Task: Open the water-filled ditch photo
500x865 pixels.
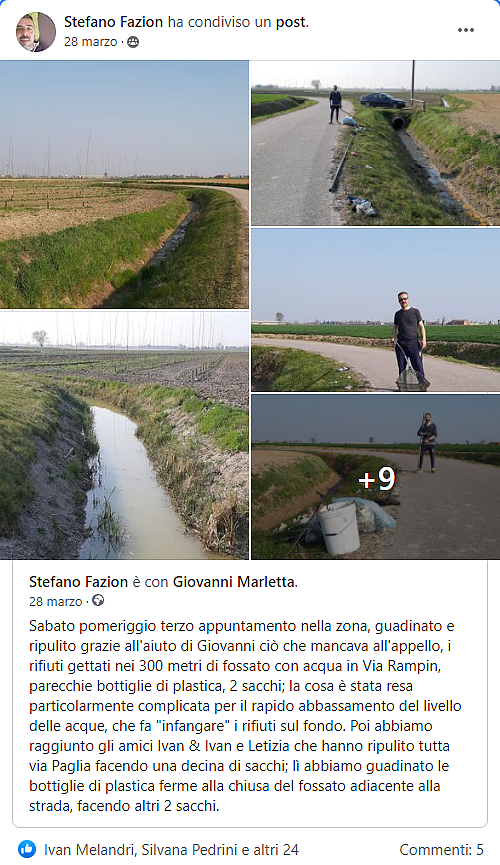Action: 124,436
